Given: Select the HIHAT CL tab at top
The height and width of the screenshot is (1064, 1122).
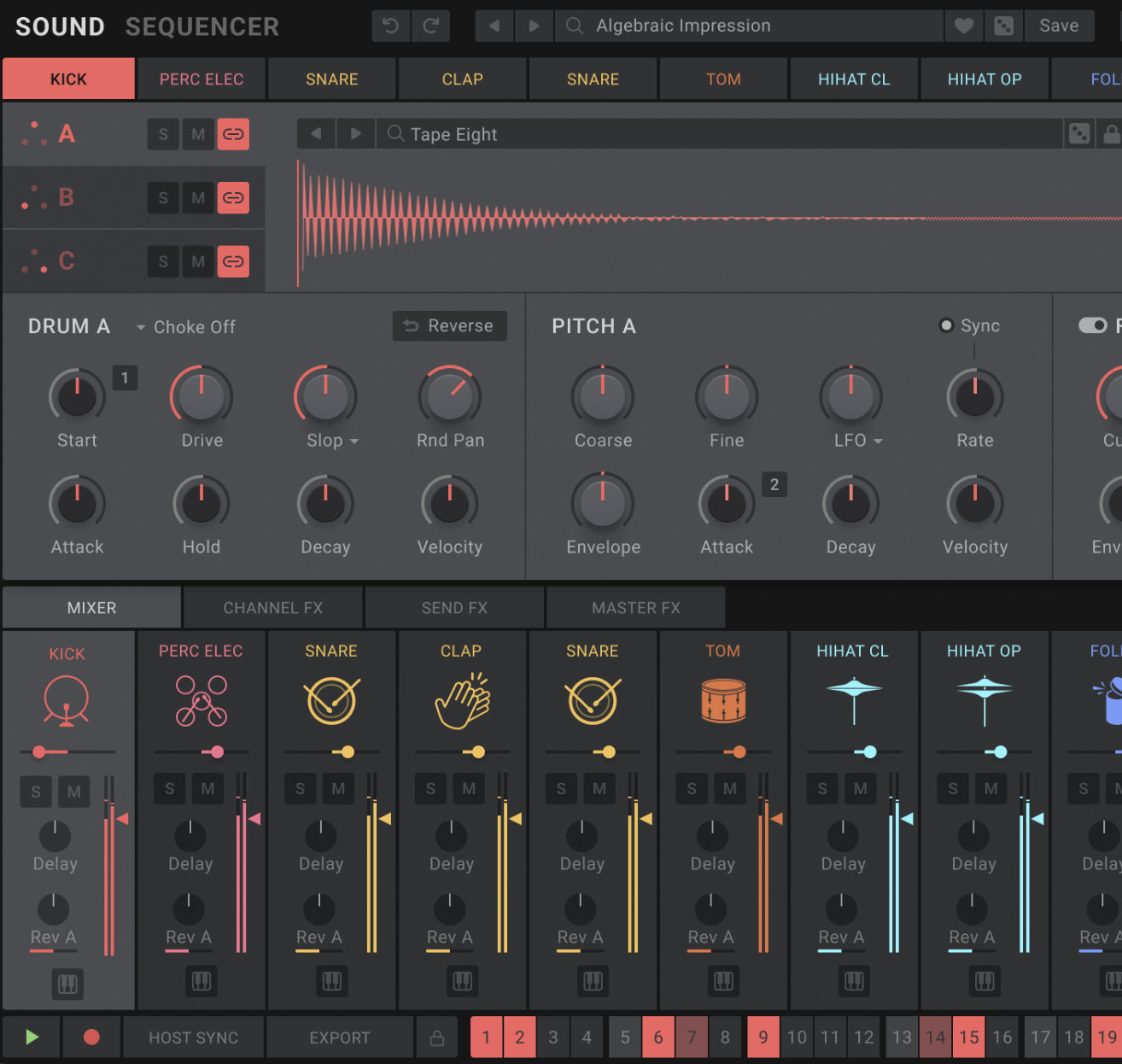Looking at the screenshot, I should click(854, 79).
